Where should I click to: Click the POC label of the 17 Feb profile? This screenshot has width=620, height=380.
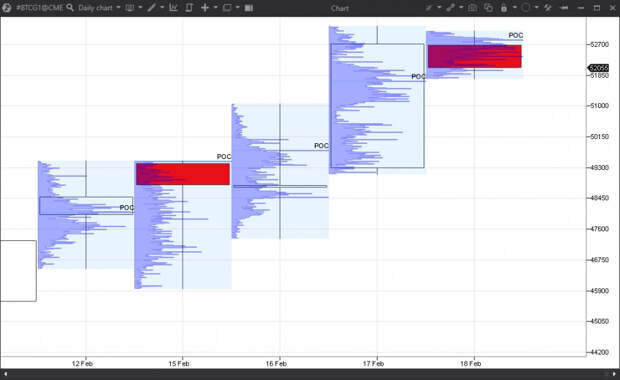418,76
